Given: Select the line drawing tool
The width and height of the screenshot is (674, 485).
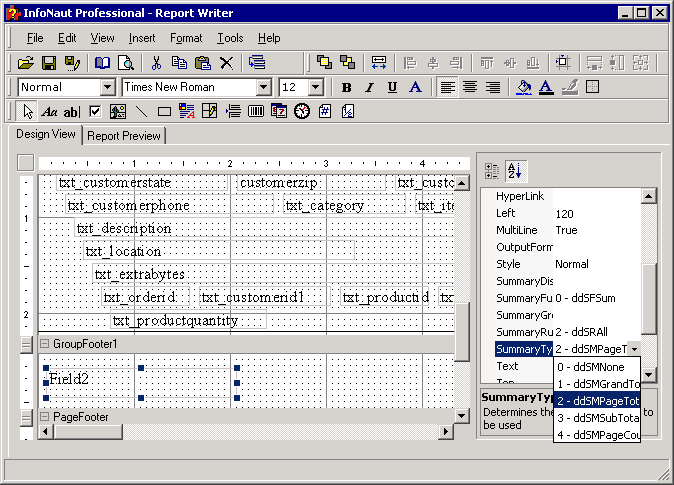Looking at the screenshot, I should tap(141, 112).
